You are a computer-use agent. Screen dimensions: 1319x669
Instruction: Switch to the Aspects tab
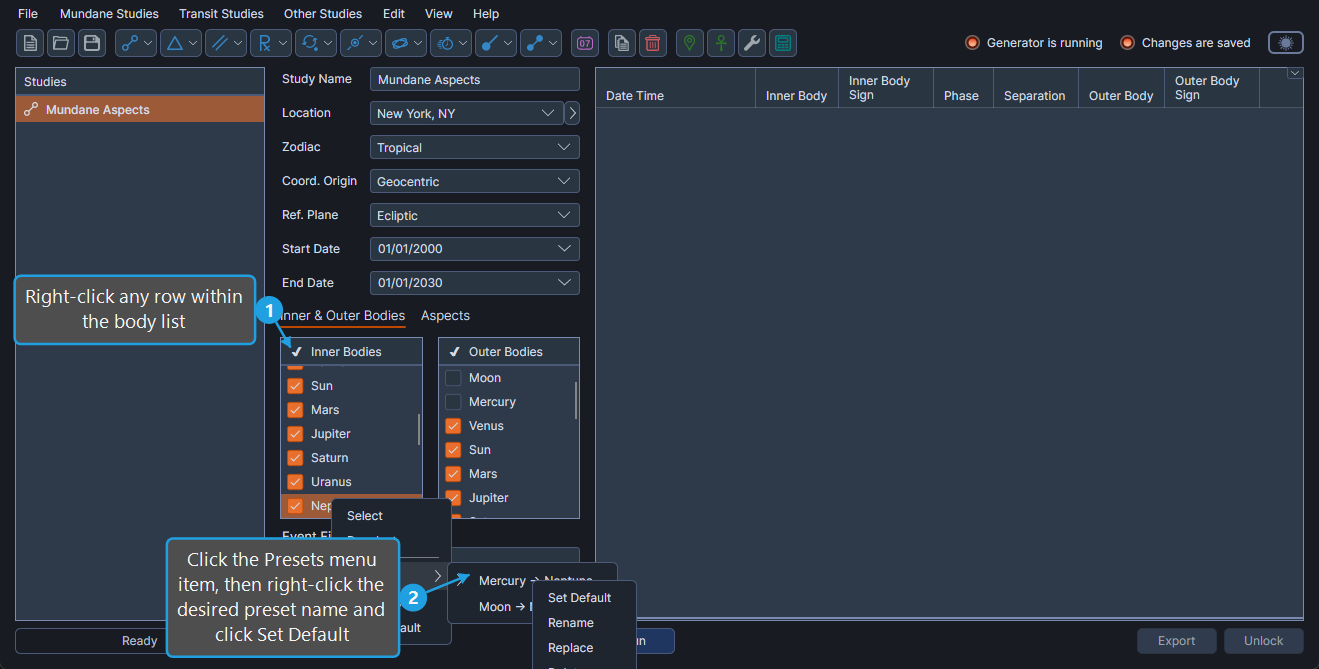coord(445,315)
